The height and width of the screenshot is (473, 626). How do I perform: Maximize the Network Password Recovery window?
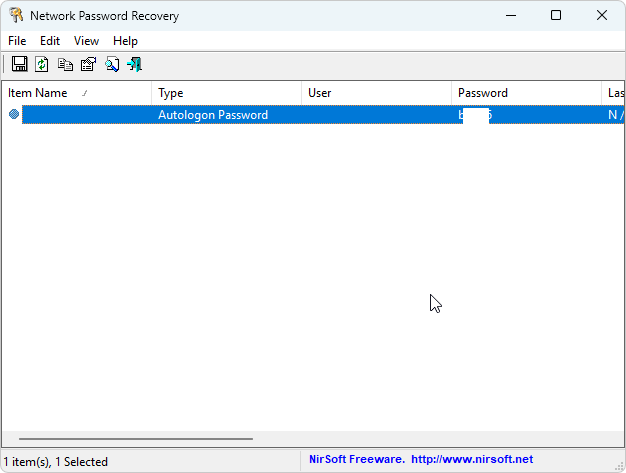[x=556, y=15]
